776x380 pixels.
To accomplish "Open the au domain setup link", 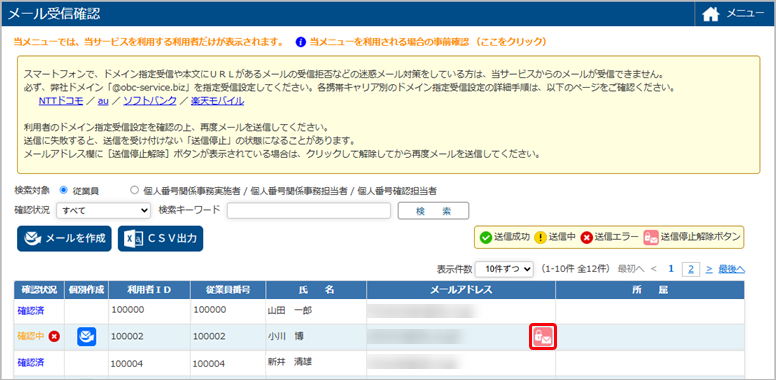I will pyautogui.click(x=103, y=101).
